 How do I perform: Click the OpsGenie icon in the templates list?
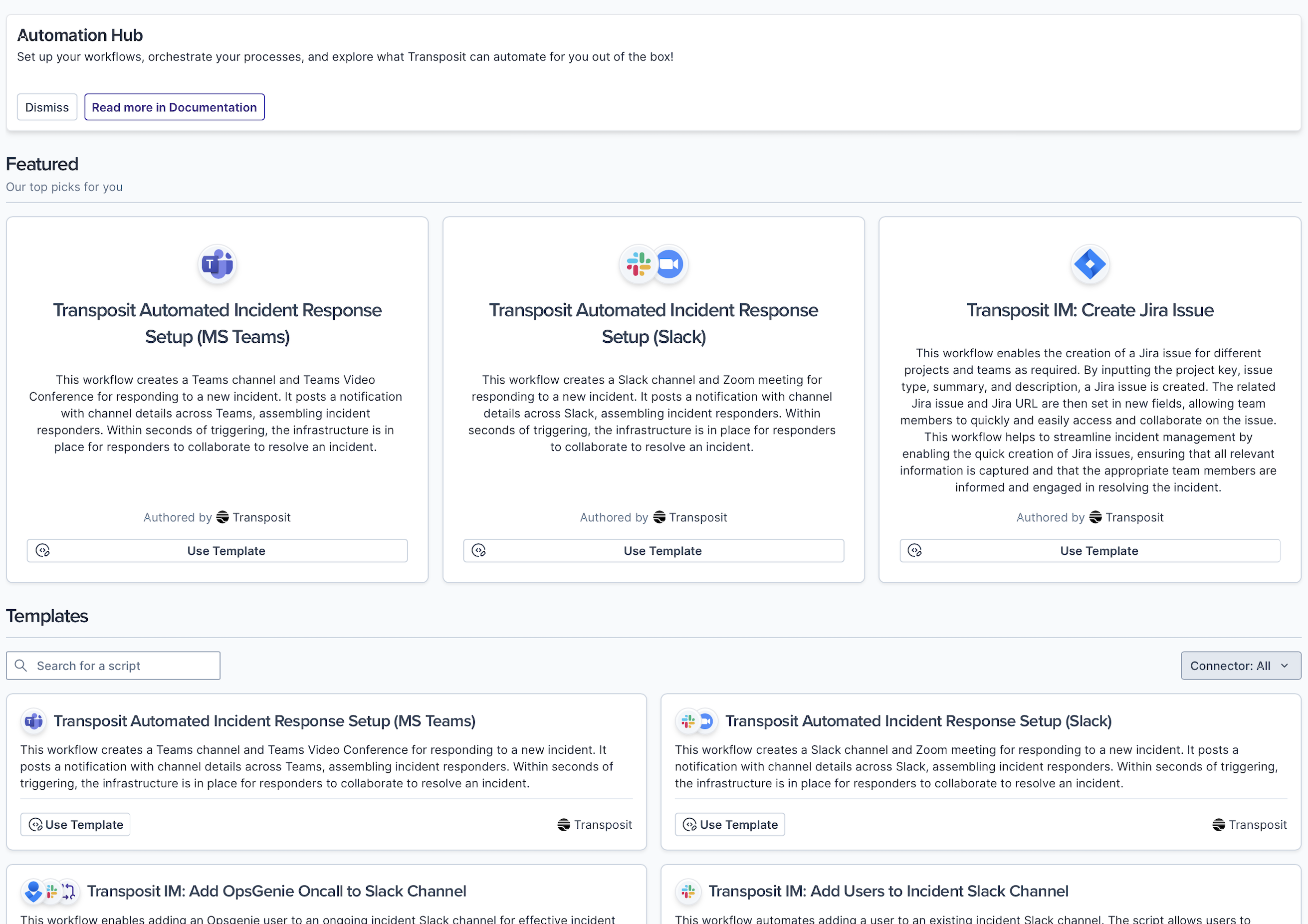click(x=33, y=891)
